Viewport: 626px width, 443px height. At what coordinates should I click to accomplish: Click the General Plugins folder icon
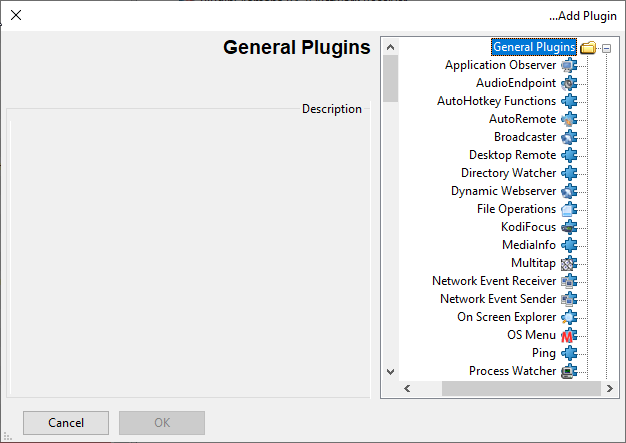point(588,47)
